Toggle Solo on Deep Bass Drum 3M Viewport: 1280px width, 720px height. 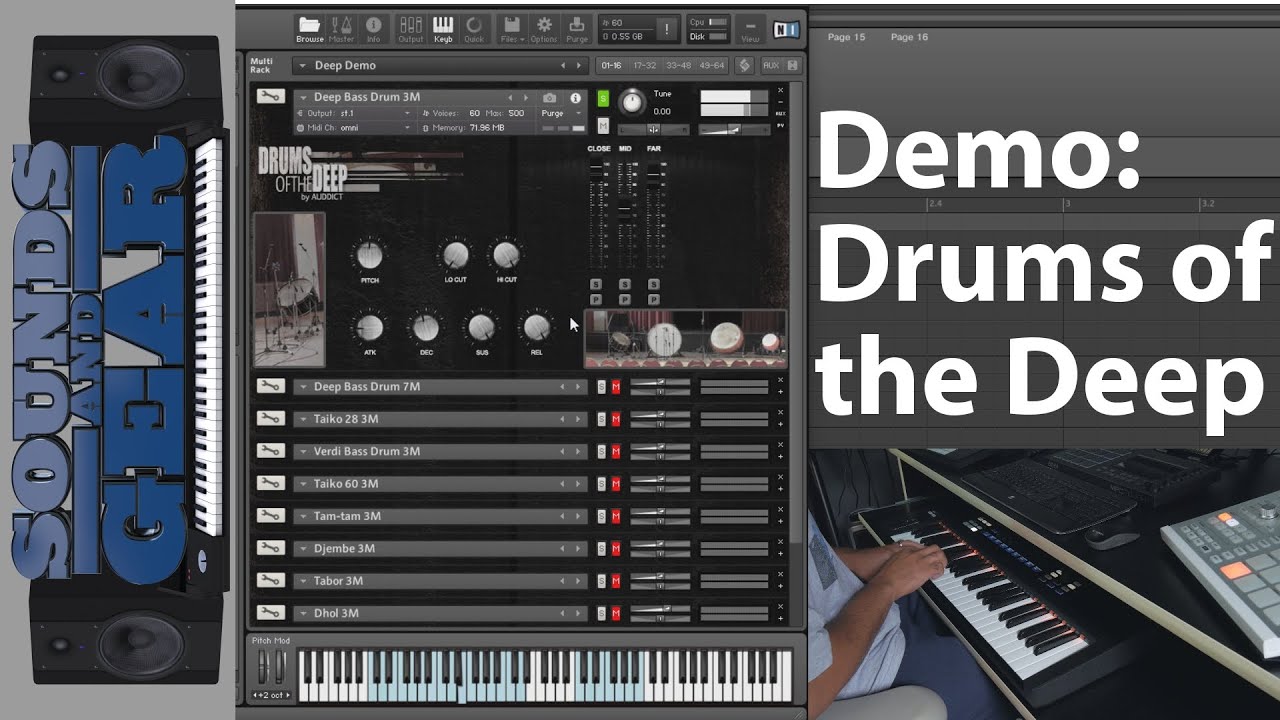[x=603, y=97]
